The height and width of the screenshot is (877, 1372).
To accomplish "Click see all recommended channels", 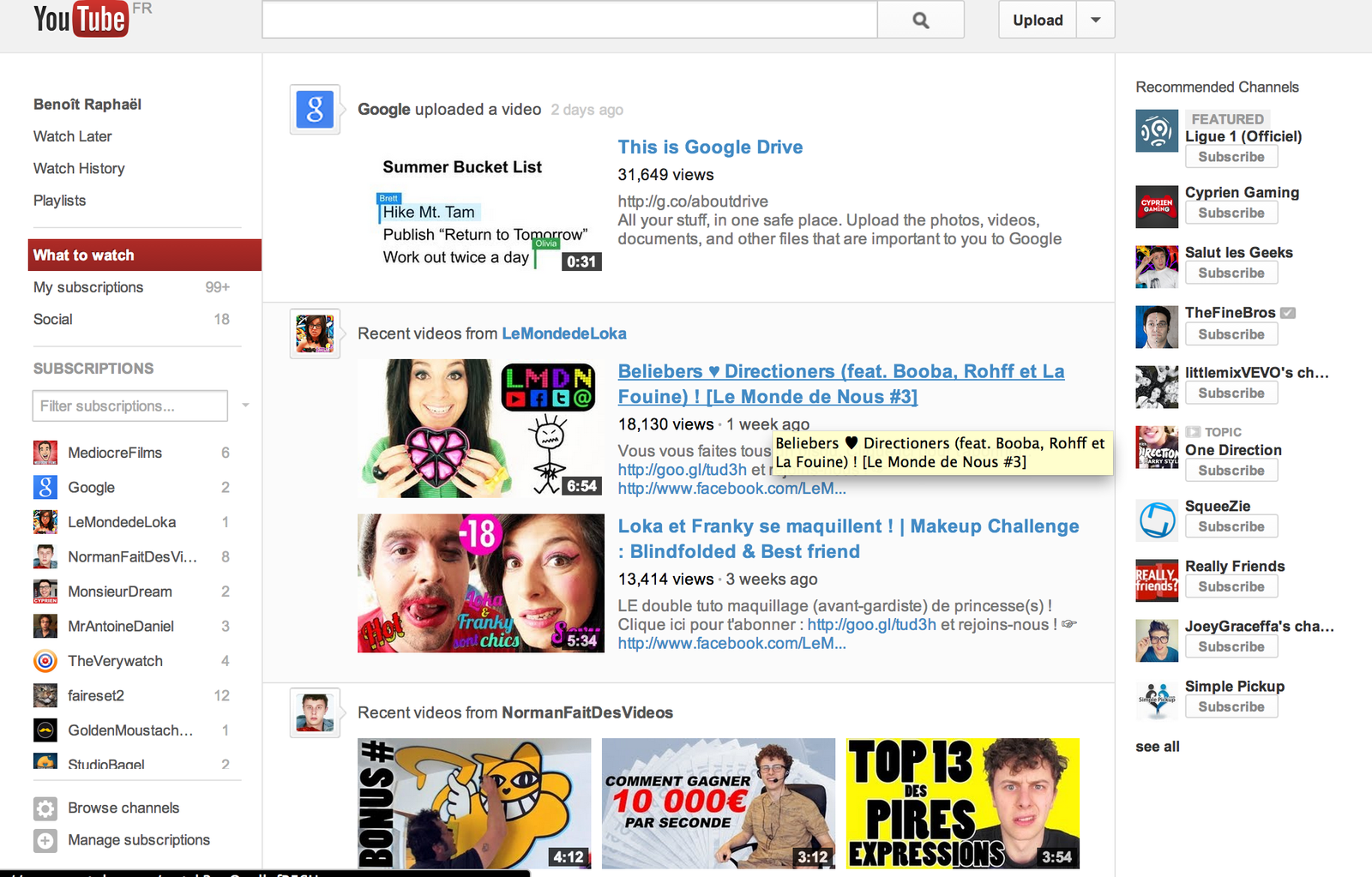I will [x=1158, y=747].
